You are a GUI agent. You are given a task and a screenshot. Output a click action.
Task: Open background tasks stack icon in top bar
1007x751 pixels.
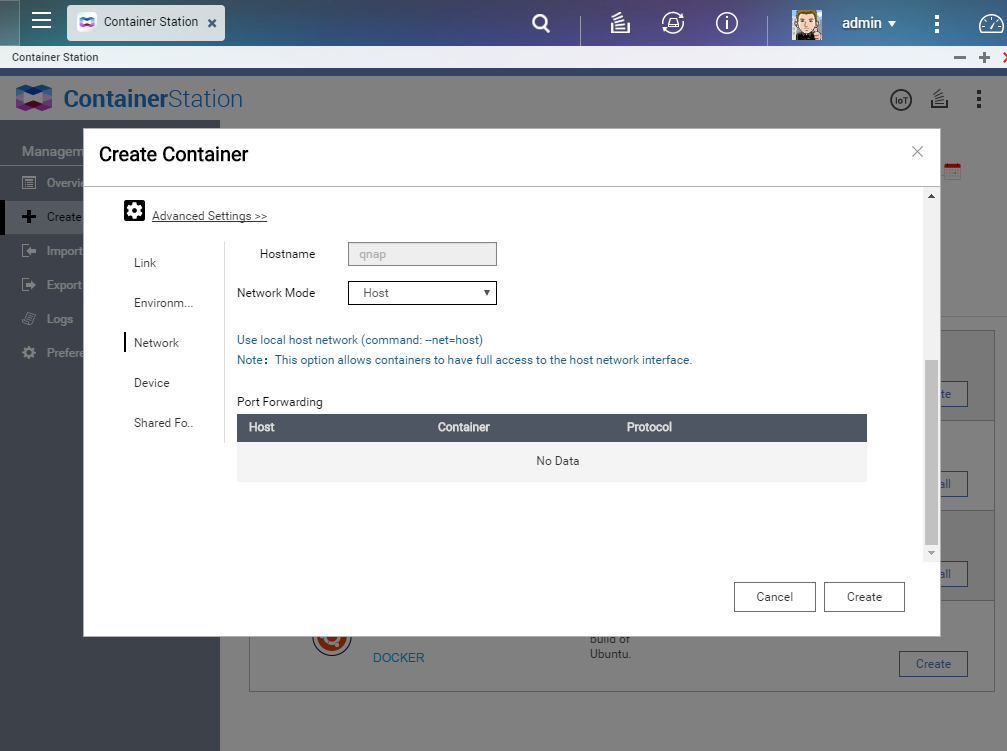point(620,24)
